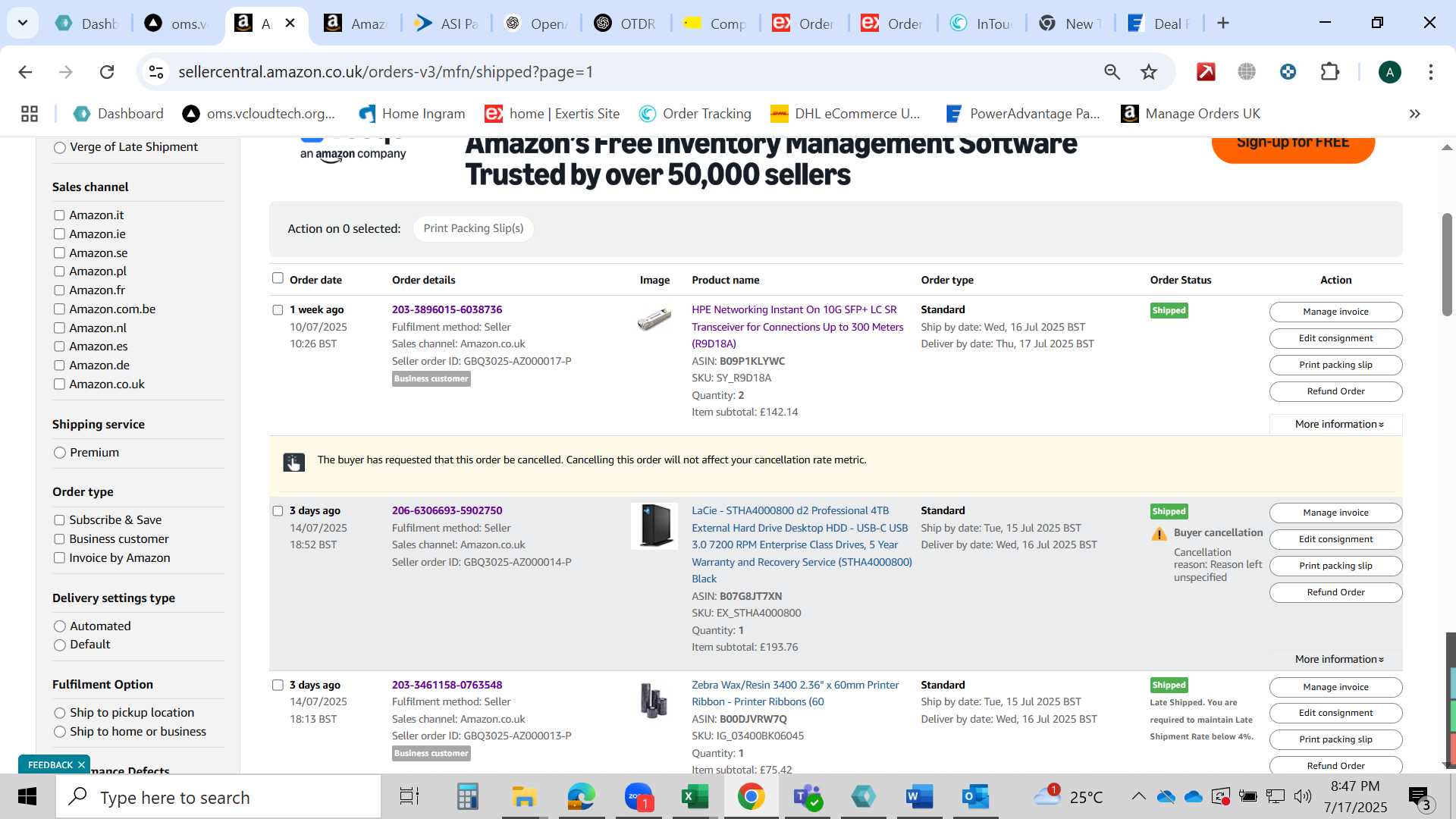This screenshot has height=819, width=1456.
Task: Check the Subscribe & Save order type
Action: click(x=59, y=520)
